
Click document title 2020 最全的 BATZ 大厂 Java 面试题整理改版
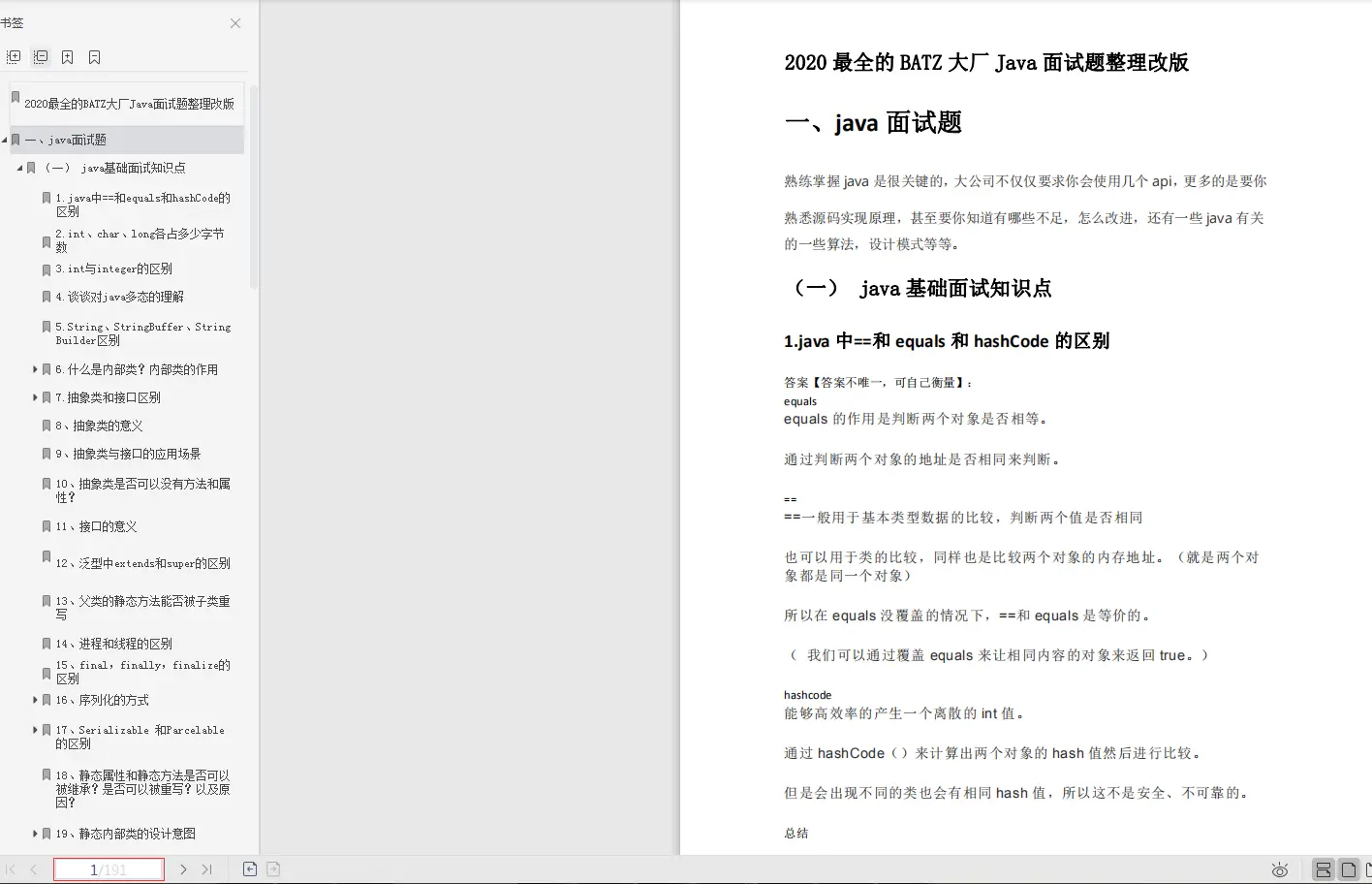pyautogui.click(x=986, y=63)
